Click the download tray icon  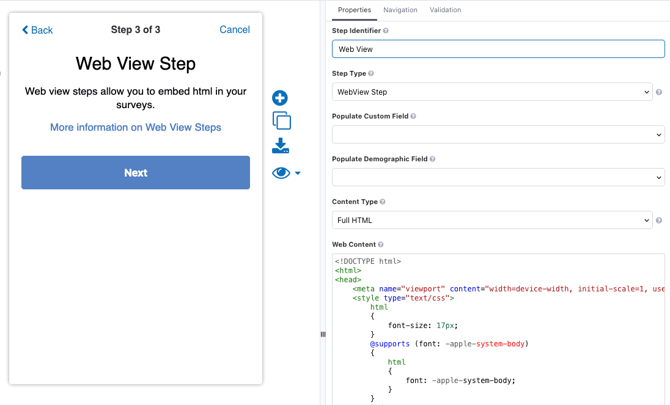[281, 146]
